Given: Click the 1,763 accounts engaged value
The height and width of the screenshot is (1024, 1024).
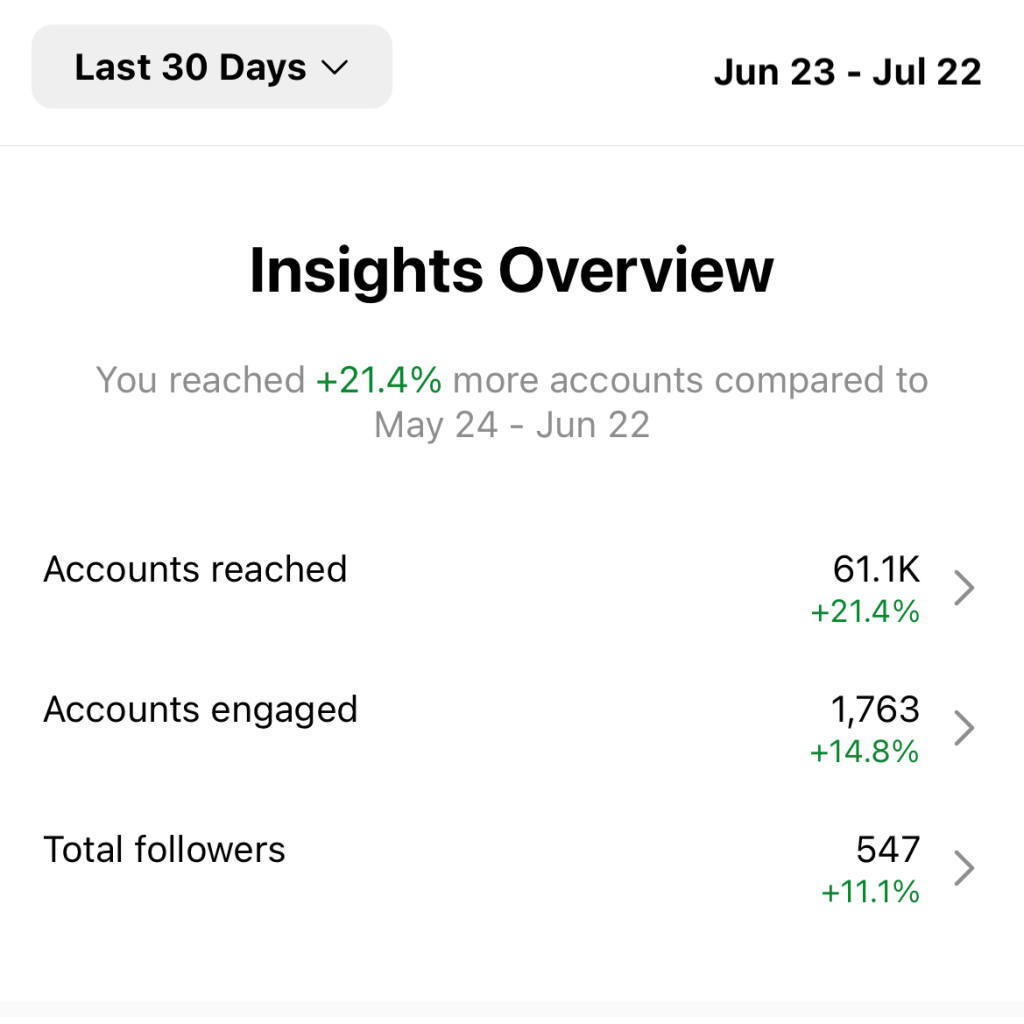Looking at the screenshot, I should pyautogui.click(x=874, y=709).
